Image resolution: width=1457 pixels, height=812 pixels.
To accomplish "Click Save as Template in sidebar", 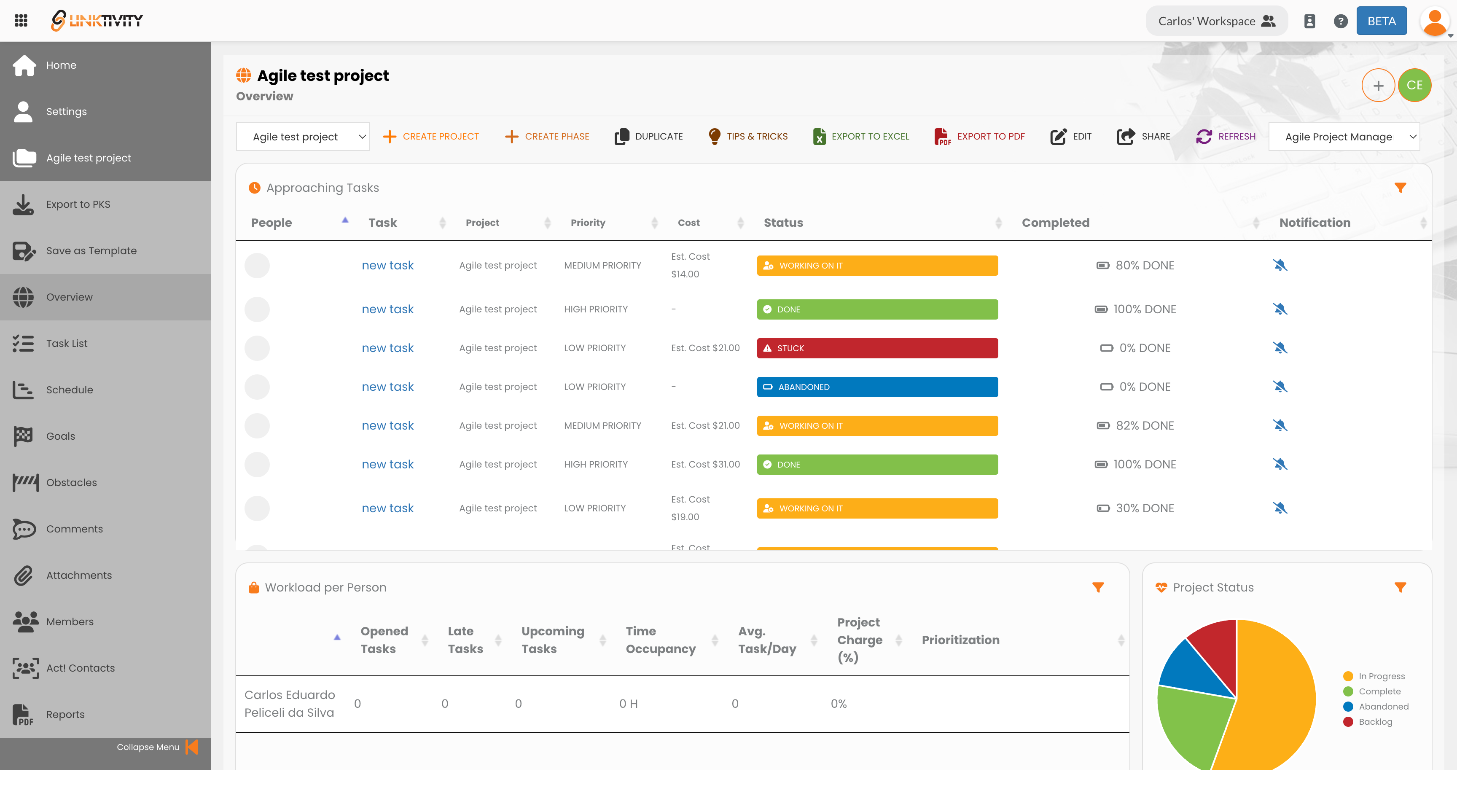I will coord(105,250).
